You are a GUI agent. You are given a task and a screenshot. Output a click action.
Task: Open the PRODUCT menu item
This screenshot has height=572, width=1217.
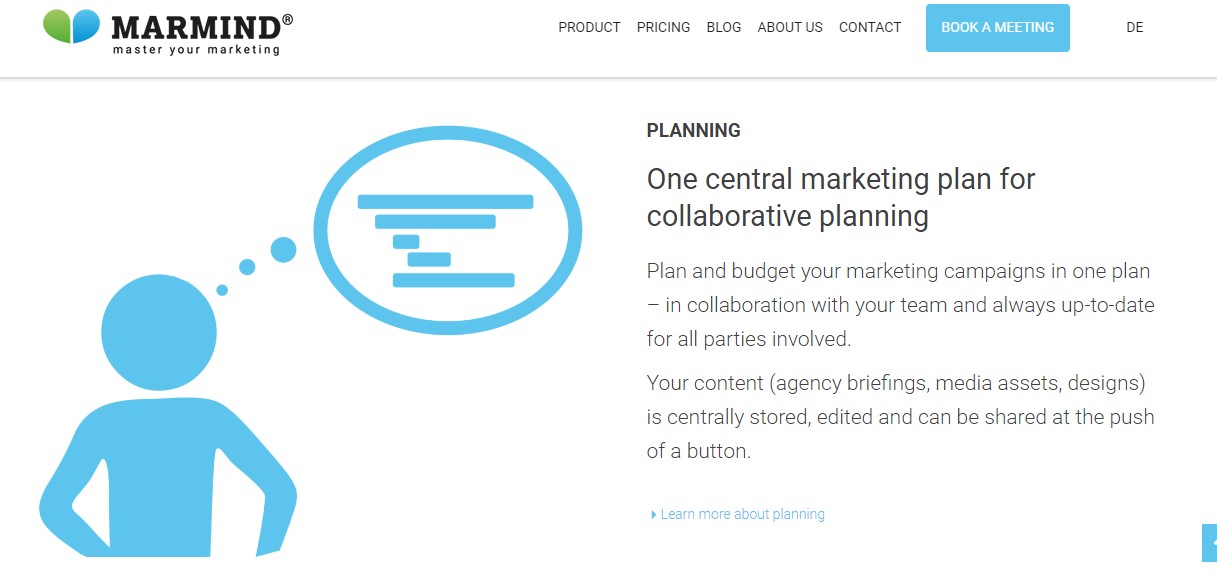point(589,28)
